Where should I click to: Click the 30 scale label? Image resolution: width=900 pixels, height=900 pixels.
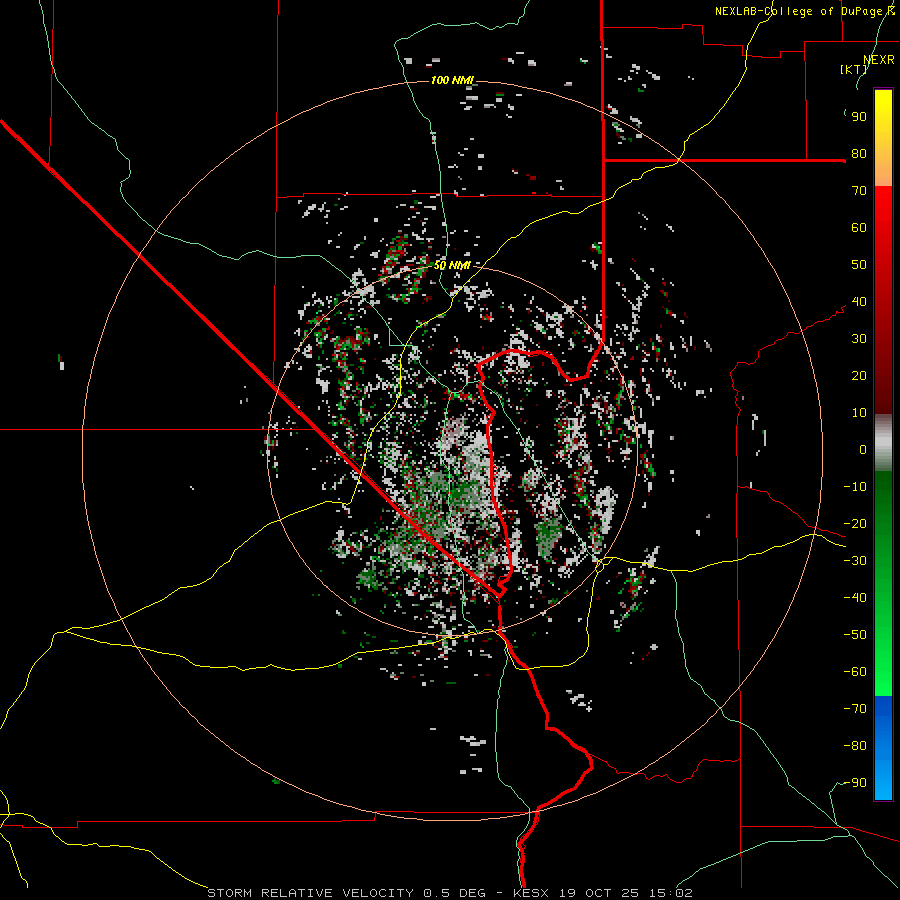click(859, 339)
